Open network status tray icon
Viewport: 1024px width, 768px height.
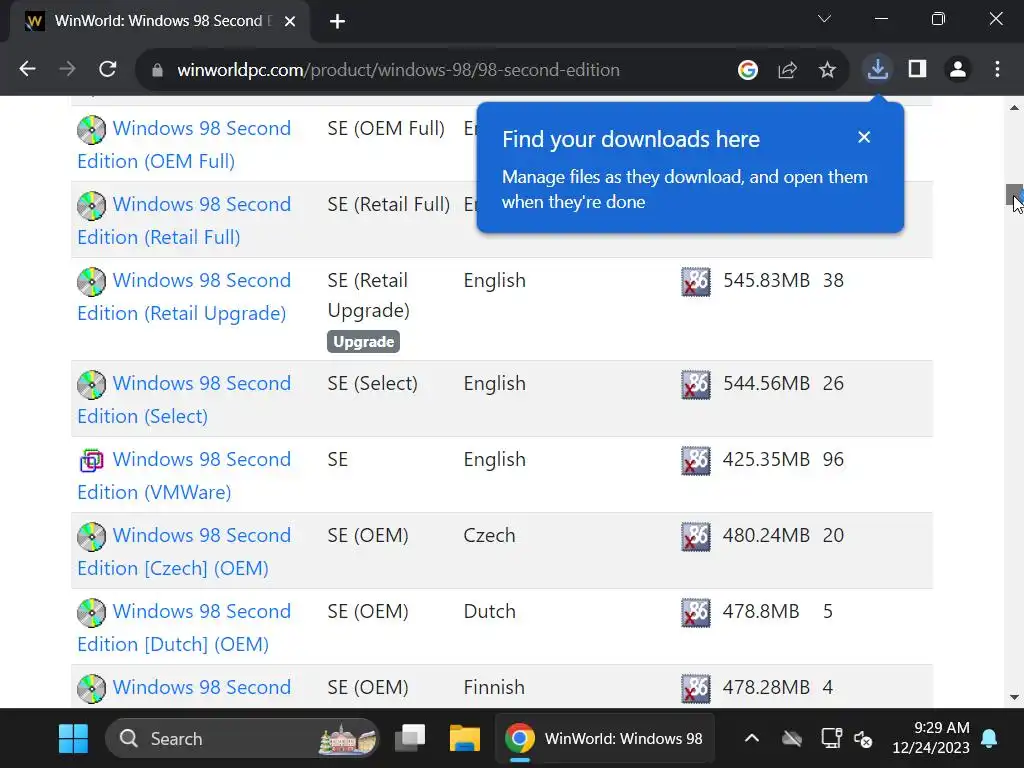(831, 739)
